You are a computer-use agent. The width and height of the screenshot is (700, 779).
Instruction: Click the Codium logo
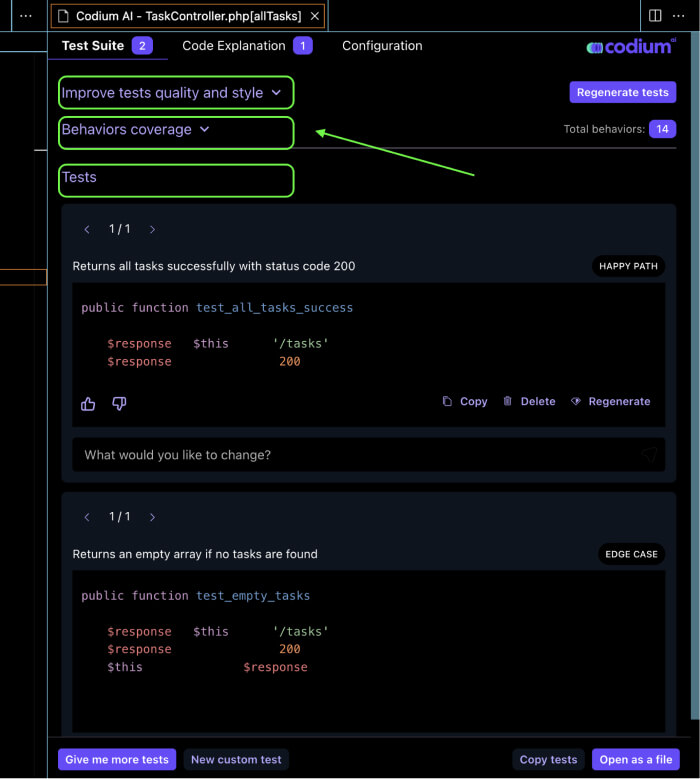pos(631,47)
